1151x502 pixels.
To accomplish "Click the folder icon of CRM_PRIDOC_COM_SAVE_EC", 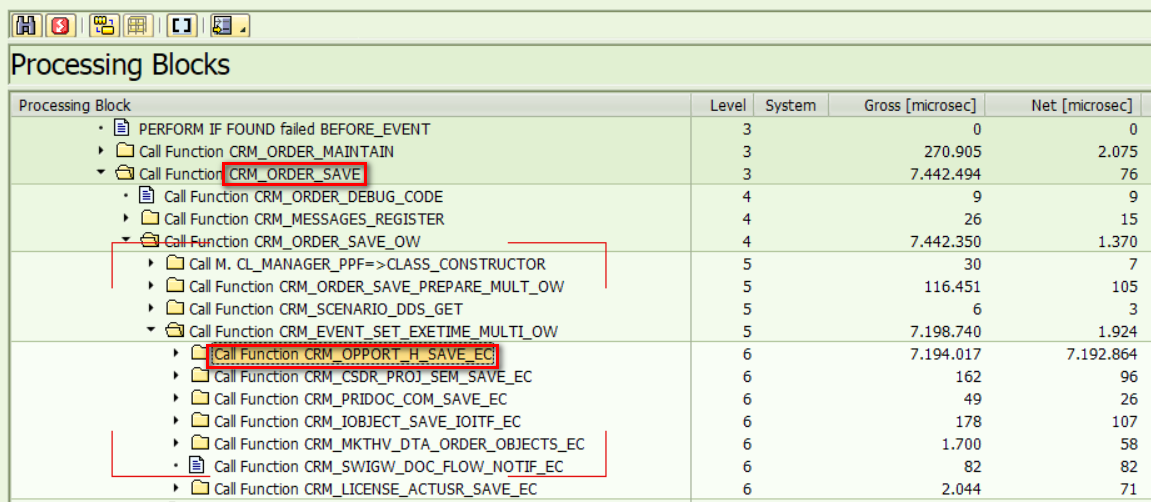I will pos(200,399).
